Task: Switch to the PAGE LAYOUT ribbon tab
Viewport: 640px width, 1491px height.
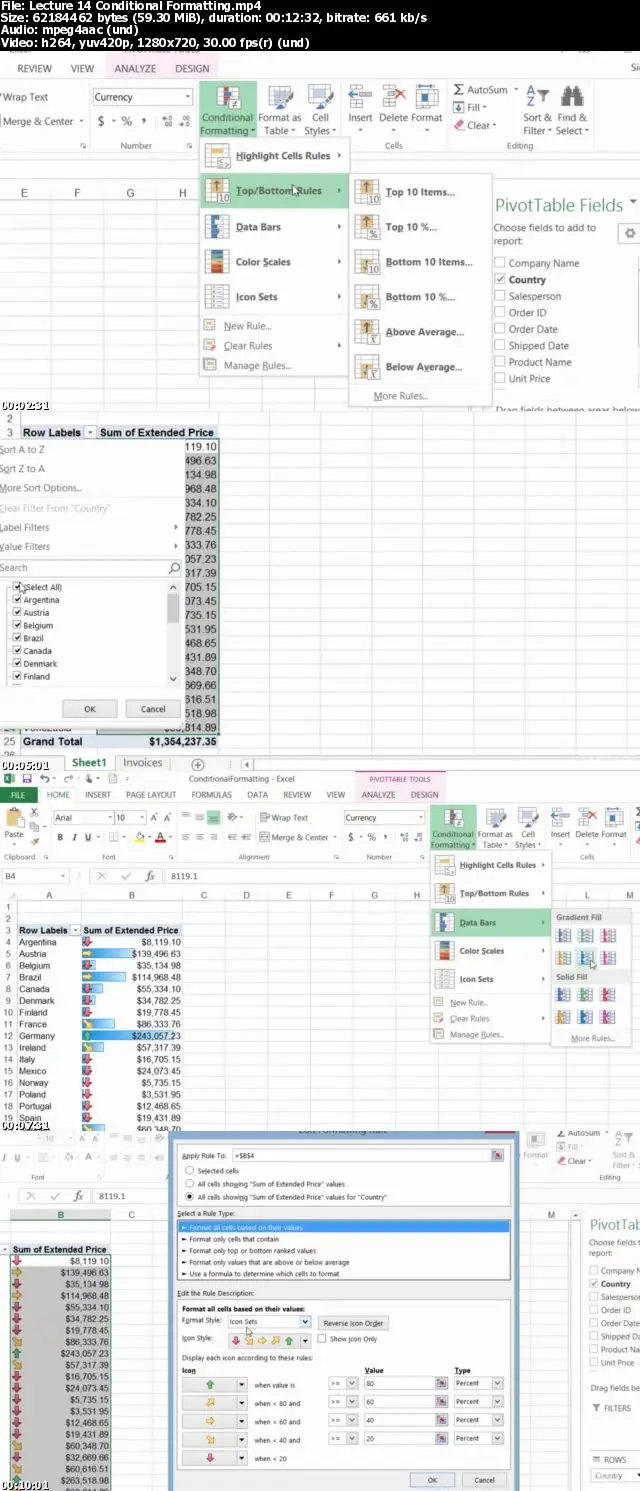Action: (x=151, y=795)
